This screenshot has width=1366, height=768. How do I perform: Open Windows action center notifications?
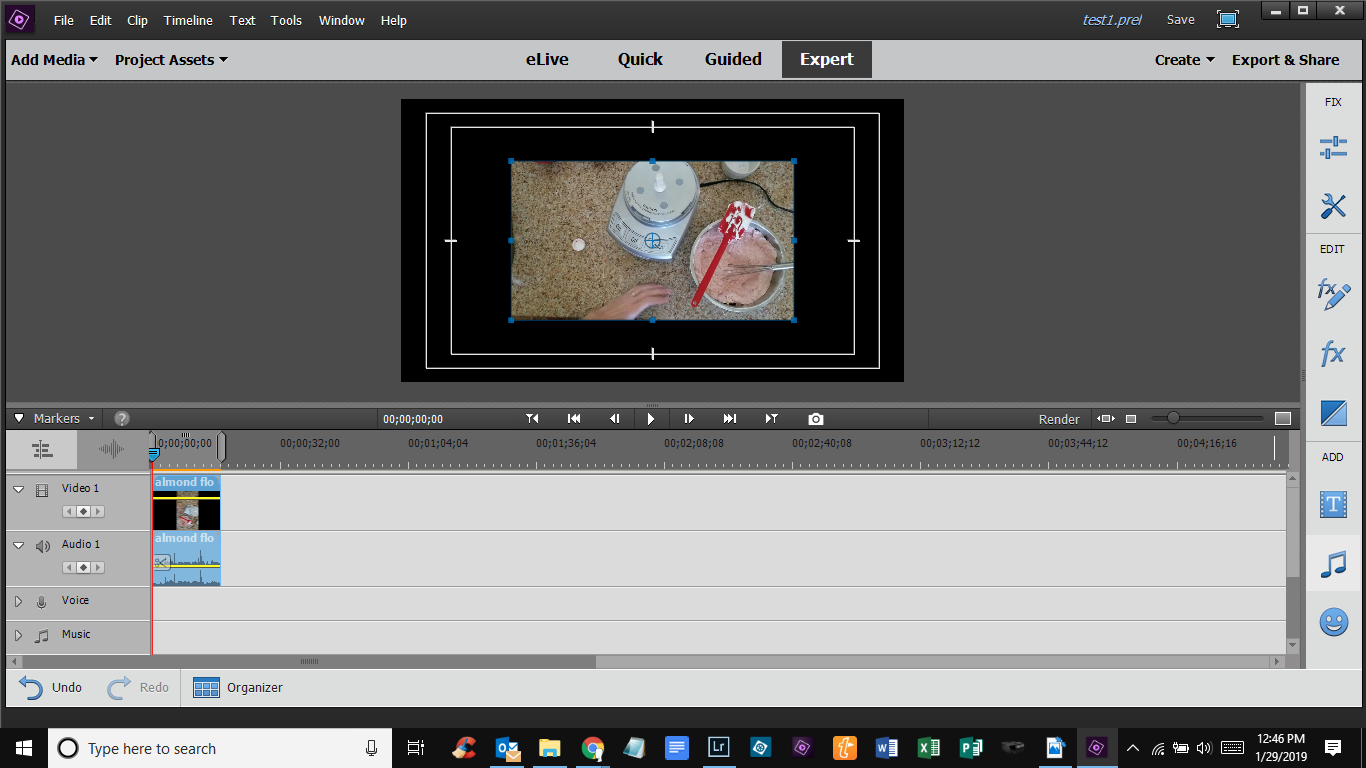point(1332,748)
